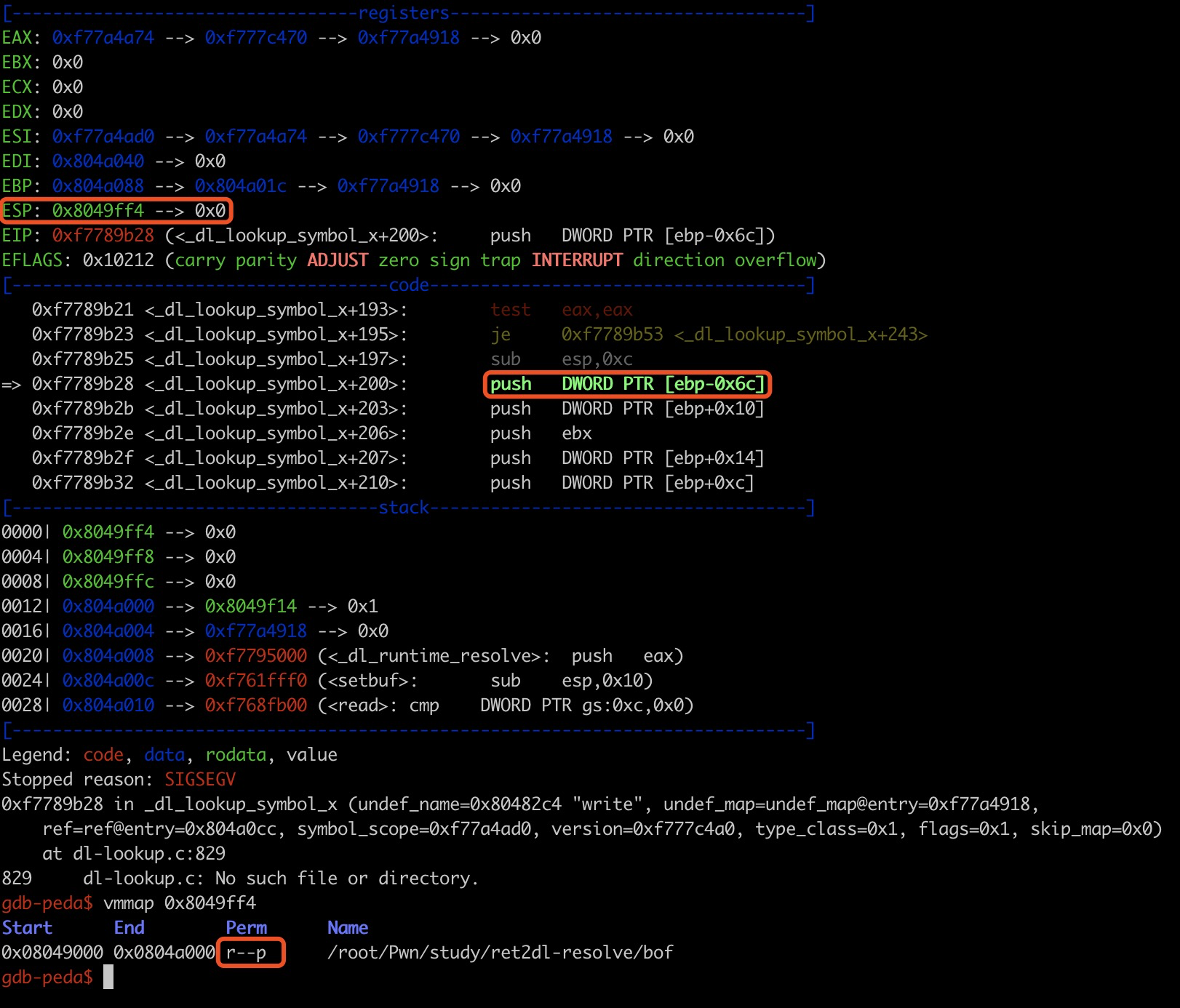Click the 'je' jump target 0xf7789b53

613,335
